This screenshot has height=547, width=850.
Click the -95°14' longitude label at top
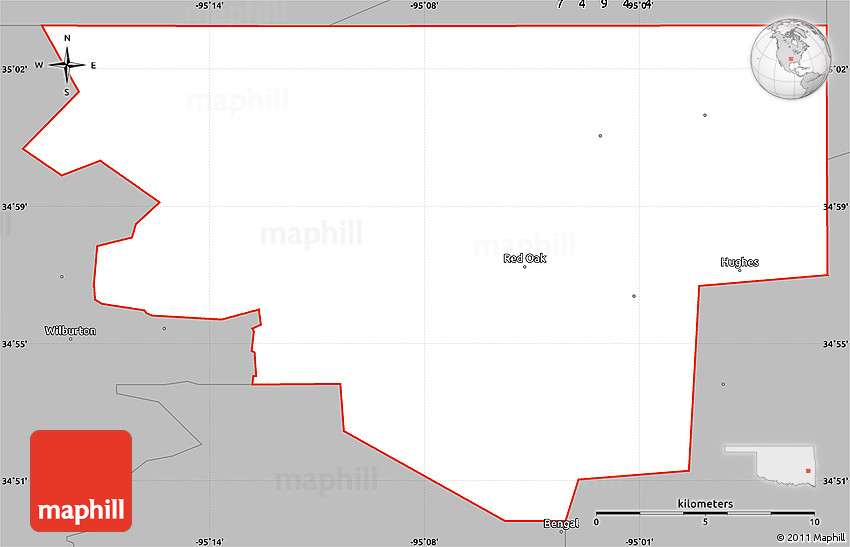click(x=209, y=6)
